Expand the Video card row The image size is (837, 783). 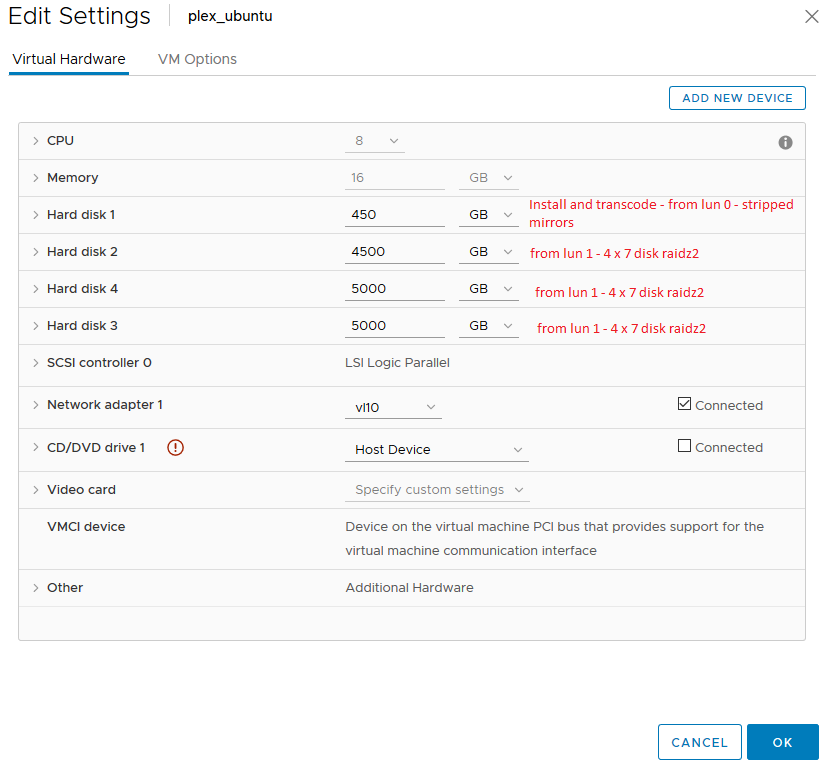36,490
